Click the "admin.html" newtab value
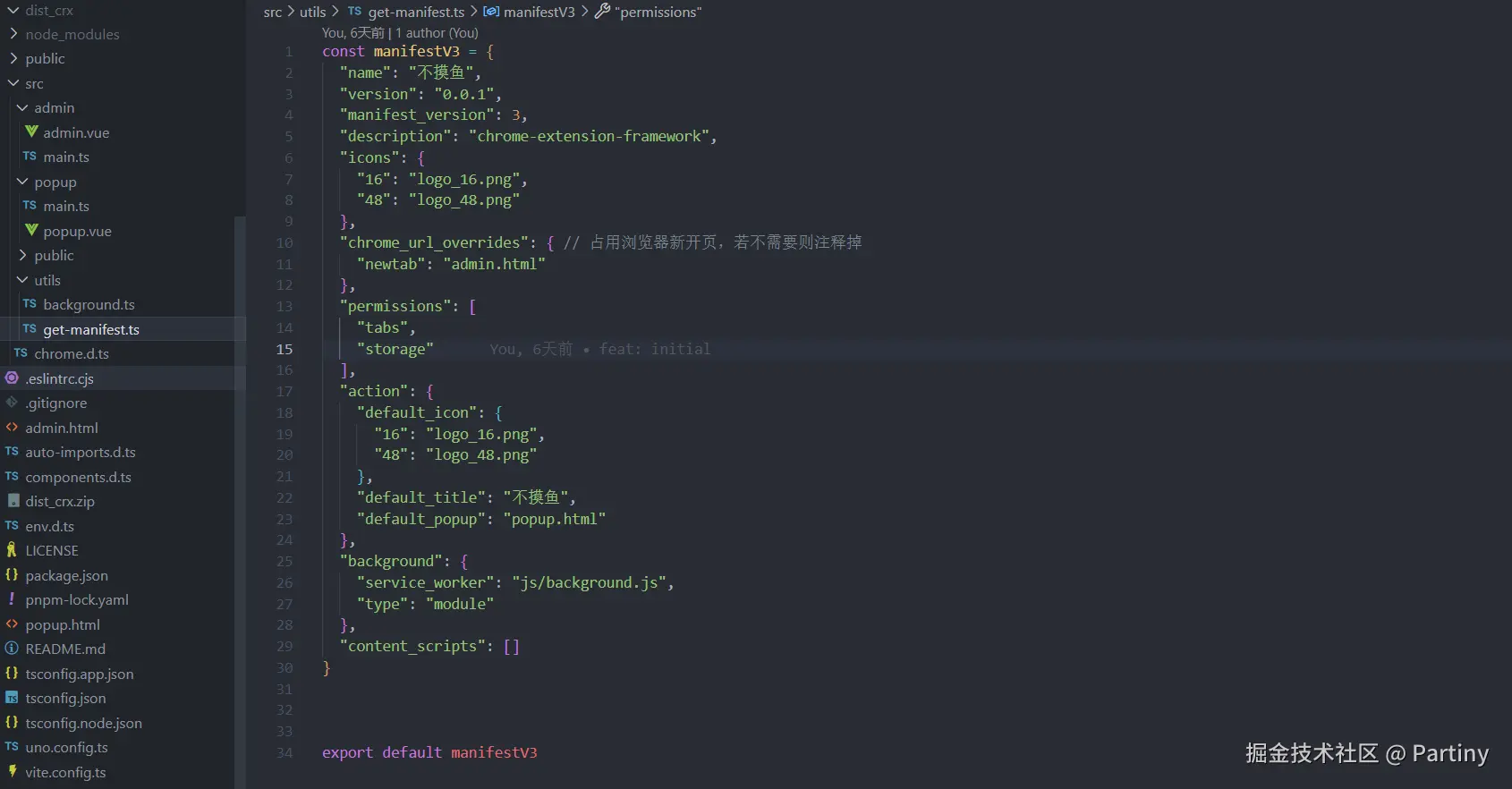 [x=494, y=264]
